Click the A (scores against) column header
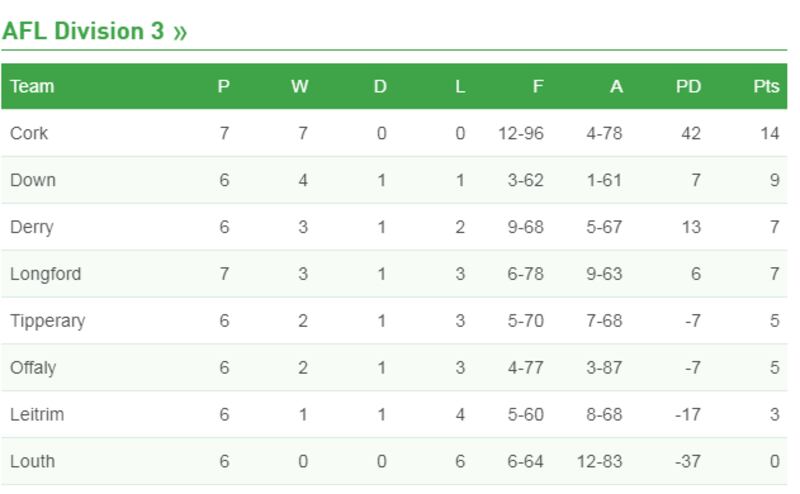Viewport: 800px width, 494px height. pos(616,86)
